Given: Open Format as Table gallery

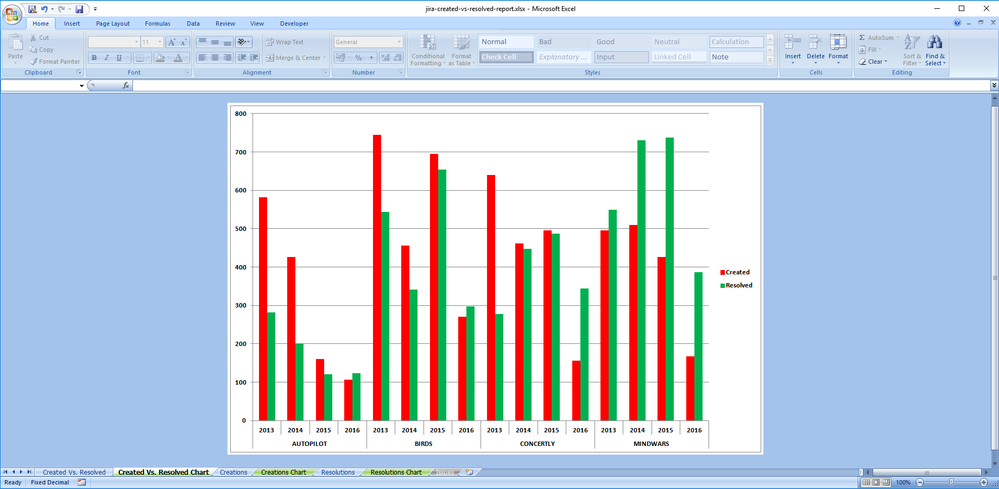Looking at the screenshot, I should click(x=461, y=50).
